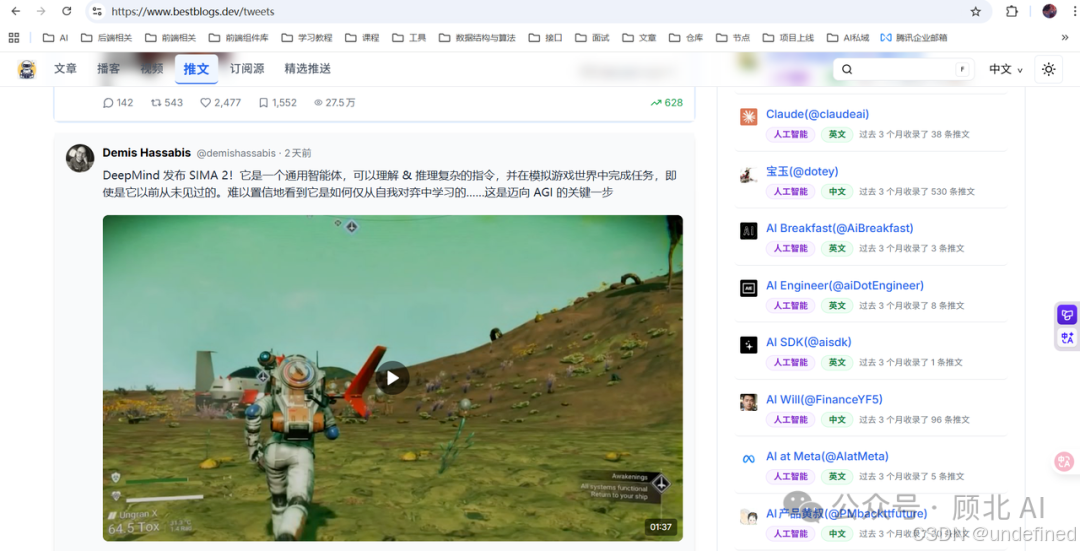Click 英文 tag under AI Breakfast
This screenshot has width=1080, height=551.
(837, 248)
